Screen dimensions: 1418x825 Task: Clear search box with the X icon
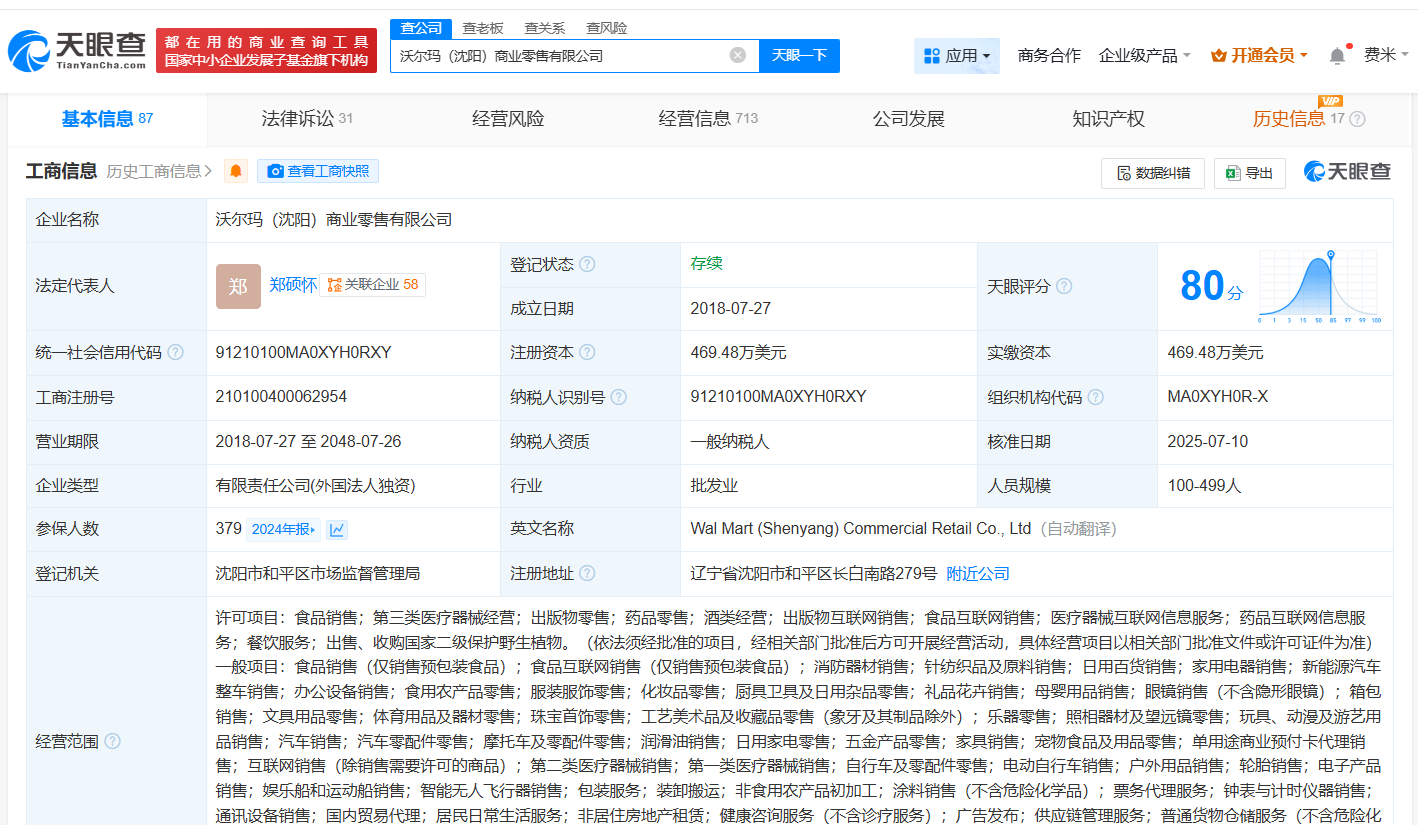[738, 56]
